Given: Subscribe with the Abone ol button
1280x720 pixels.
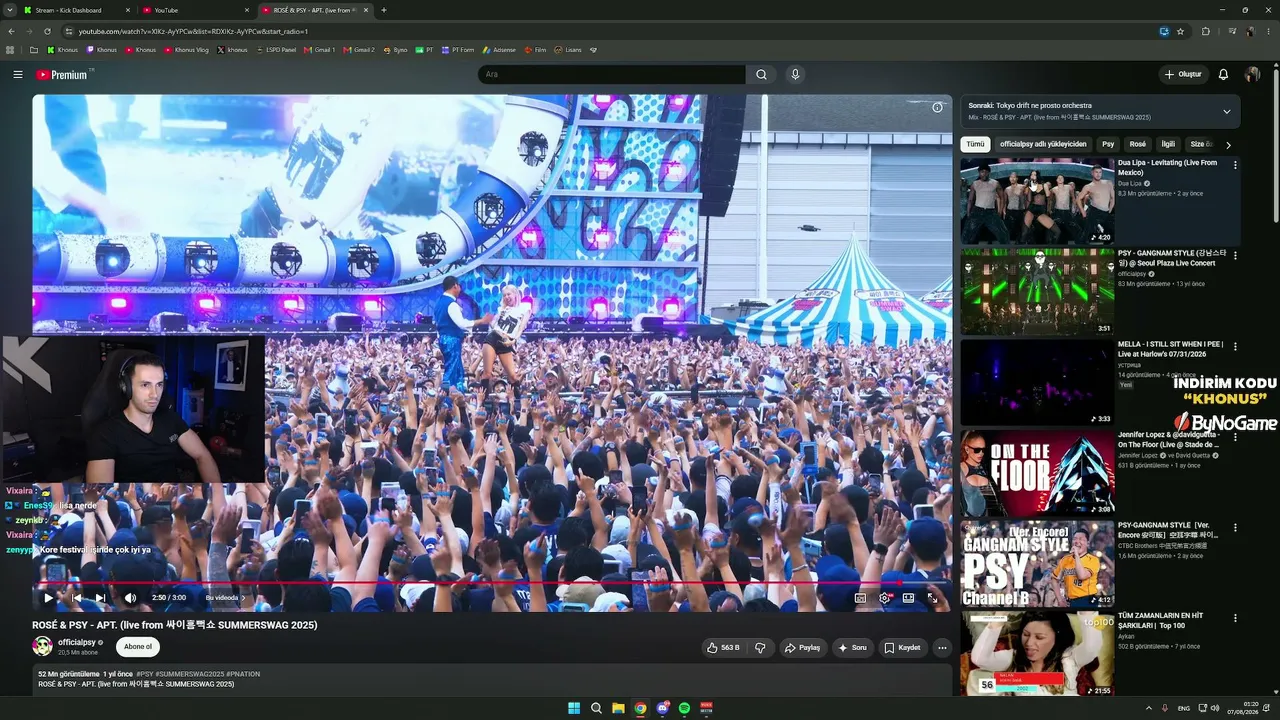Looking at the screenshot, I should (x=138, y=647).
